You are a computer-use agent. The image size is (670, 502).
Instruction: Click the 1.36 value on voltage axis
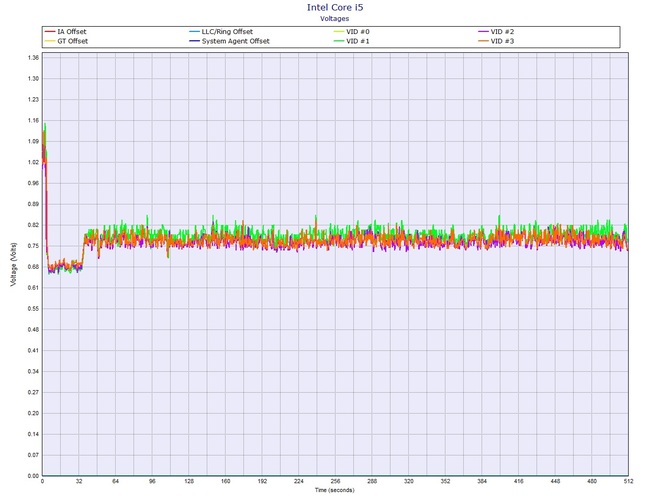(33, 57)
